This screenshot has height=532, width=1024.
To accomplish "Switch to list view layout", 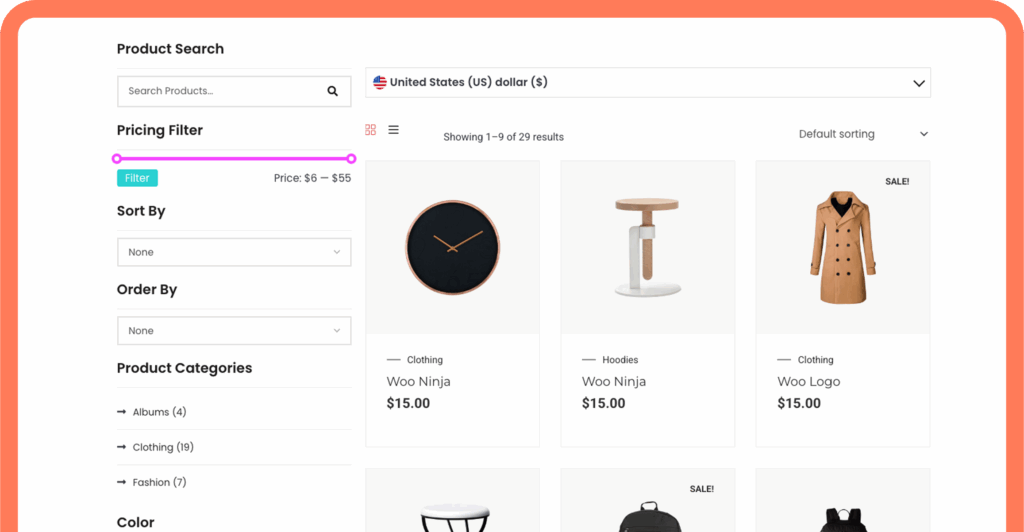I will point(394,130).
